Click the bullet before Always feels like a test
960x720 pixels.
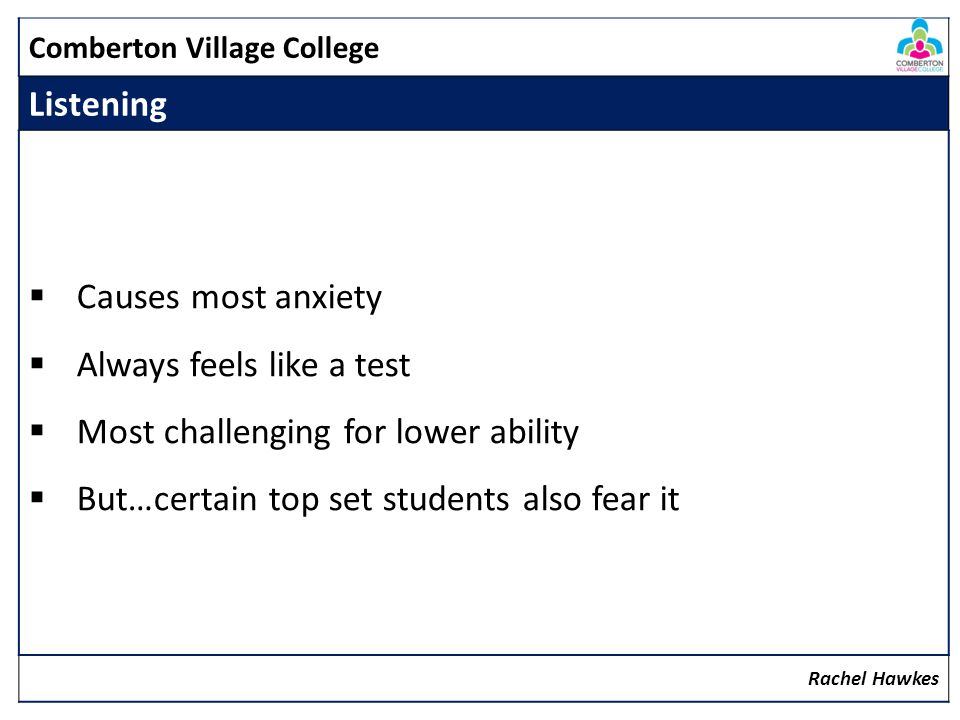point(37,363)
